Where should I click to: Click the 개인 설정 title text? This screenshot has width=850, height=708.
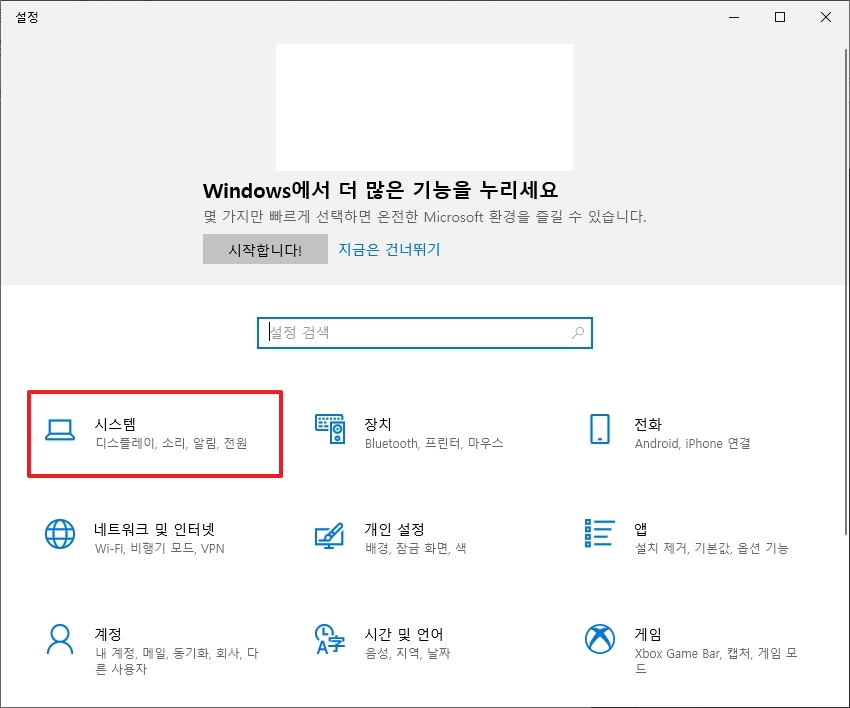[x=394, y=529]
